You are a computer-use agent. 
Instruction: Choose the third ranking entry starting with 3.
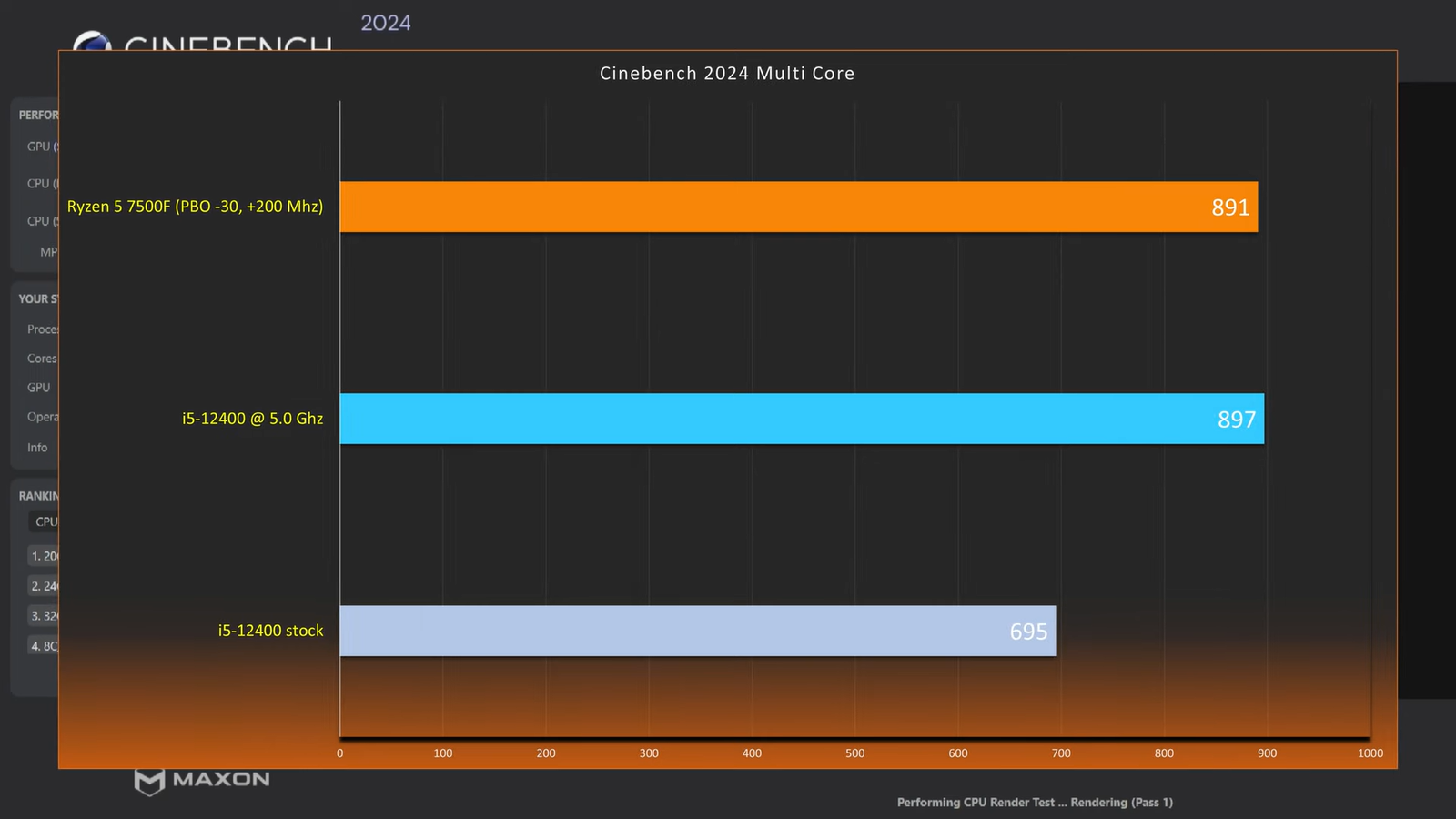[x=44, y=616]
